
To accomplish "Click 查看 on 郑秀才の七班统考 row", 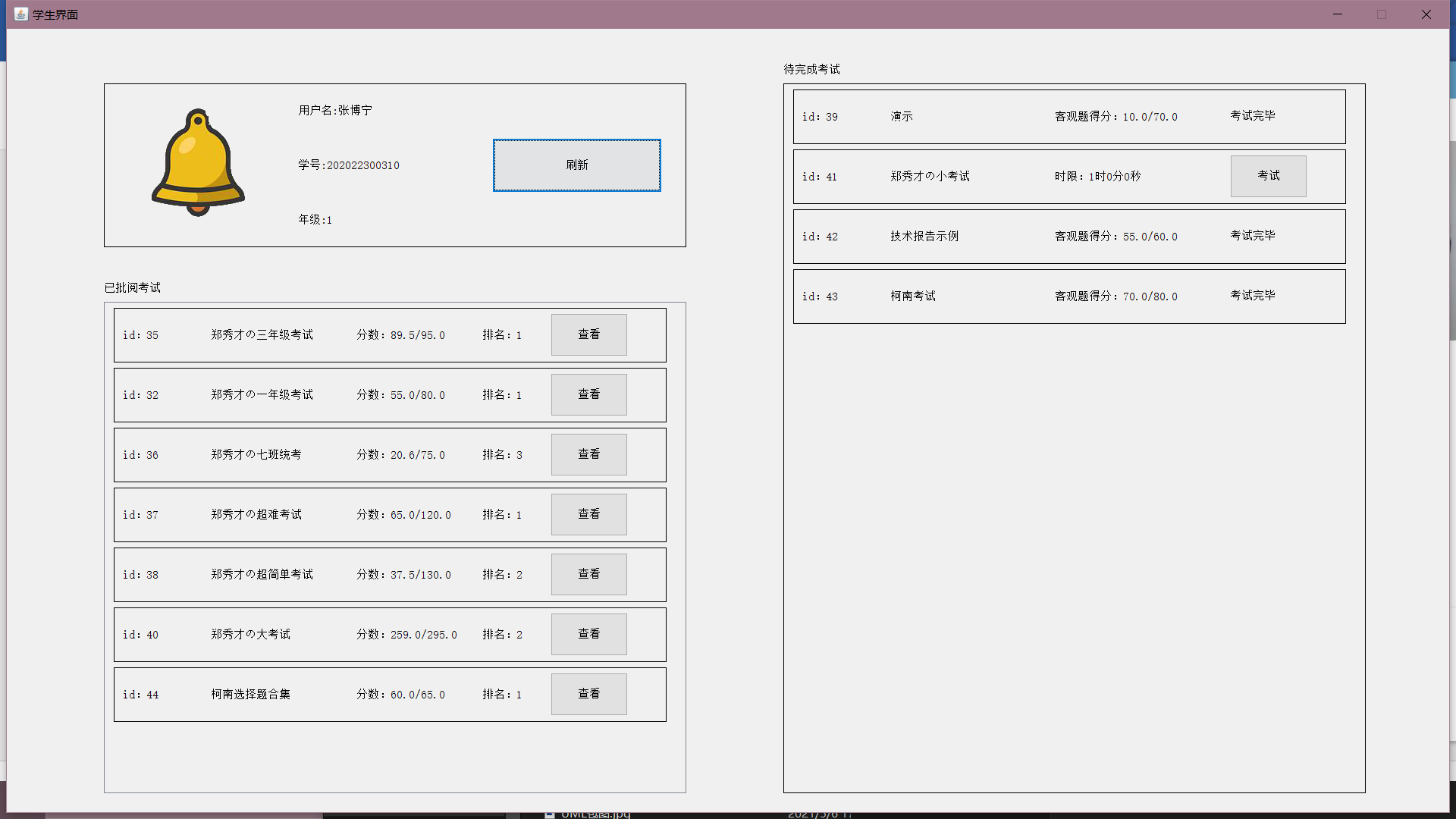I will point(588,454).
